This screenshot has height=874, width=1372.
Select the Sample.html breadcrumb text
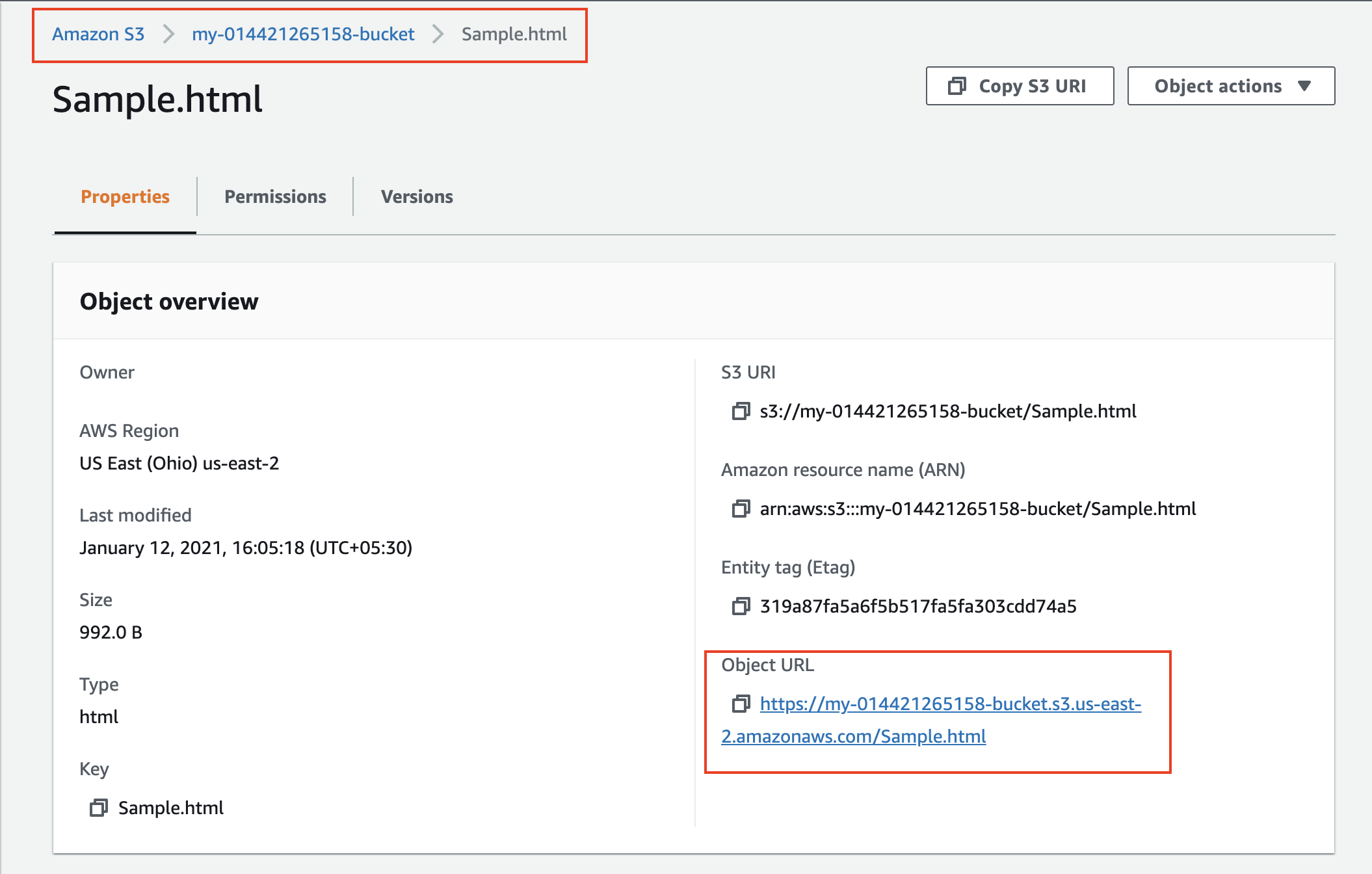[514, 34]
